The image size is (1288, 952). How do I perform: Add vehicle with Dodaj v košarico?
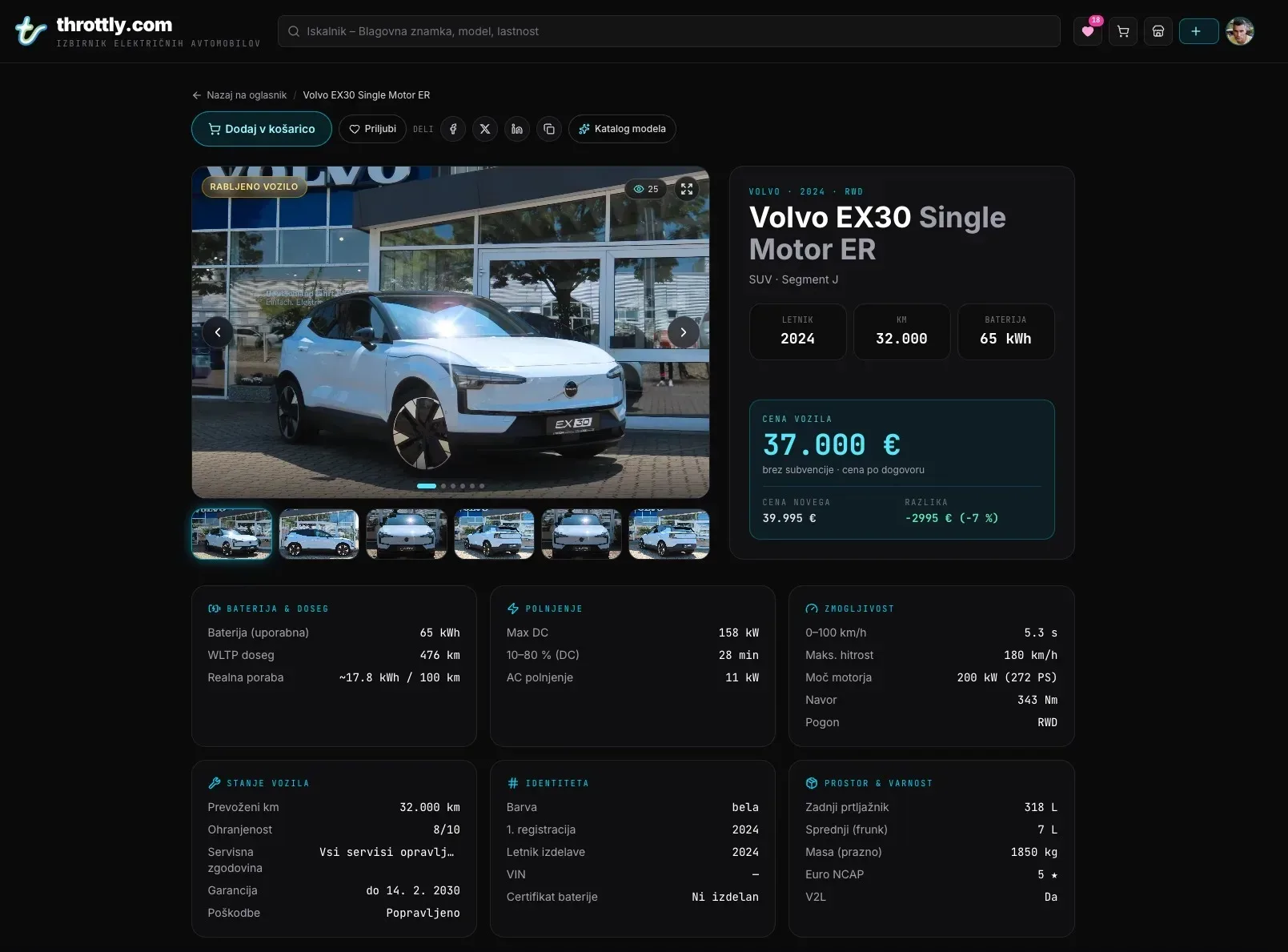tap(262, 129)
